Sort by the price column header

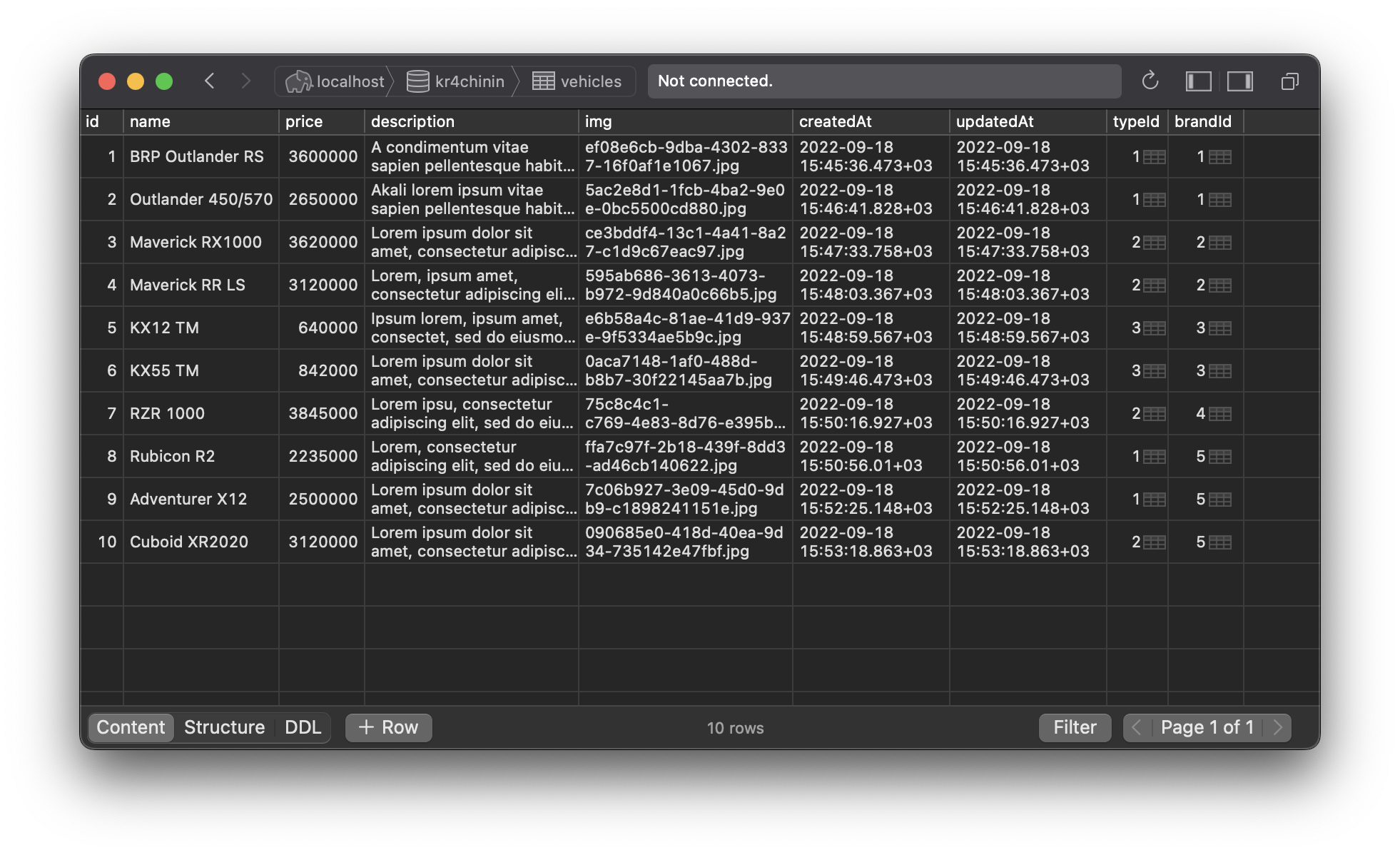click(x=304, y=121)
